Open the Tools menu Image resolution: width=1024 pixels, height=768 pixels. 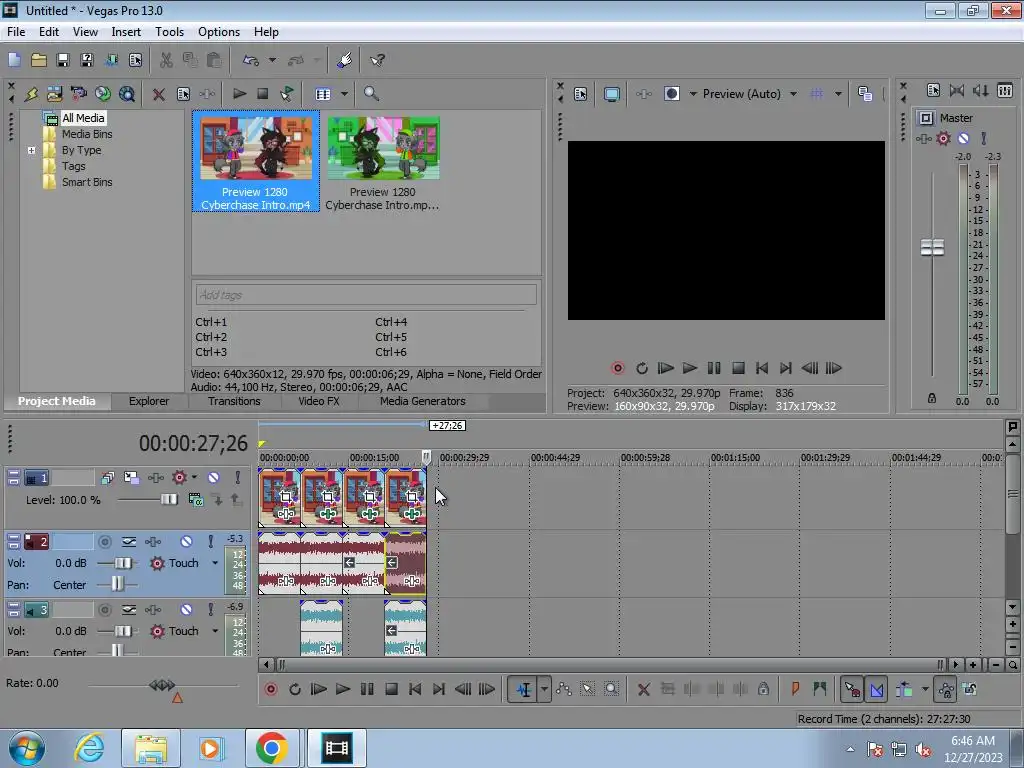tap(169, 31)
